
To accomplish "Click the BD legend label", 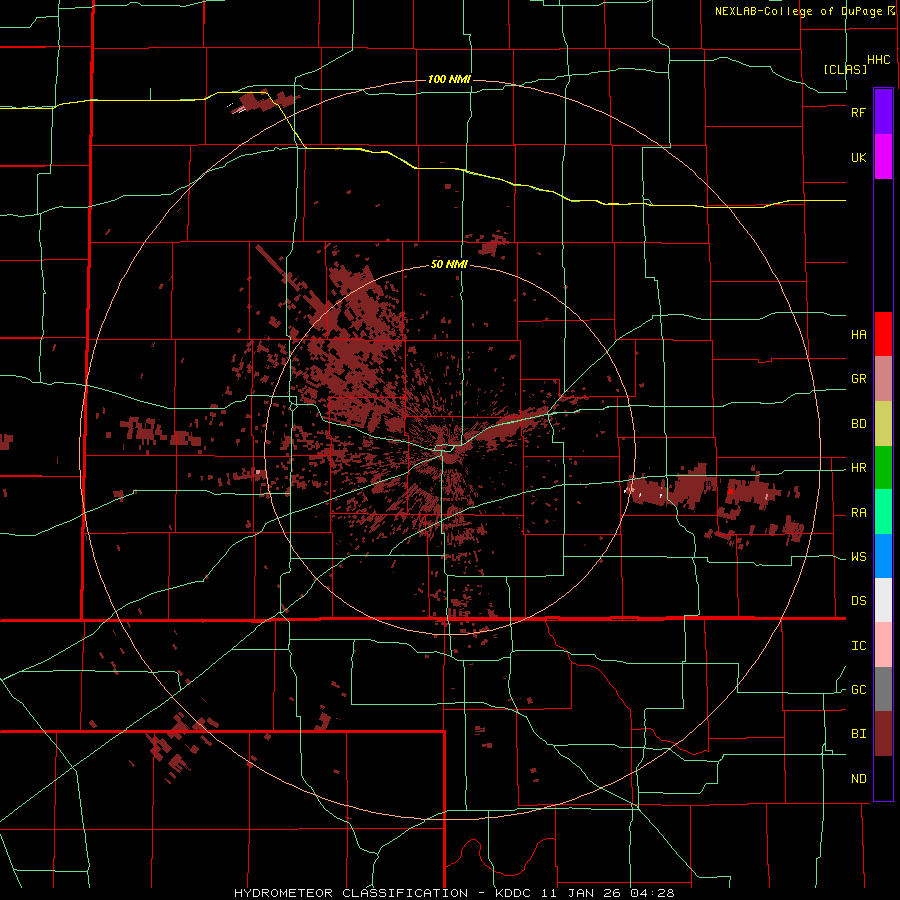I will coord(858,424).
